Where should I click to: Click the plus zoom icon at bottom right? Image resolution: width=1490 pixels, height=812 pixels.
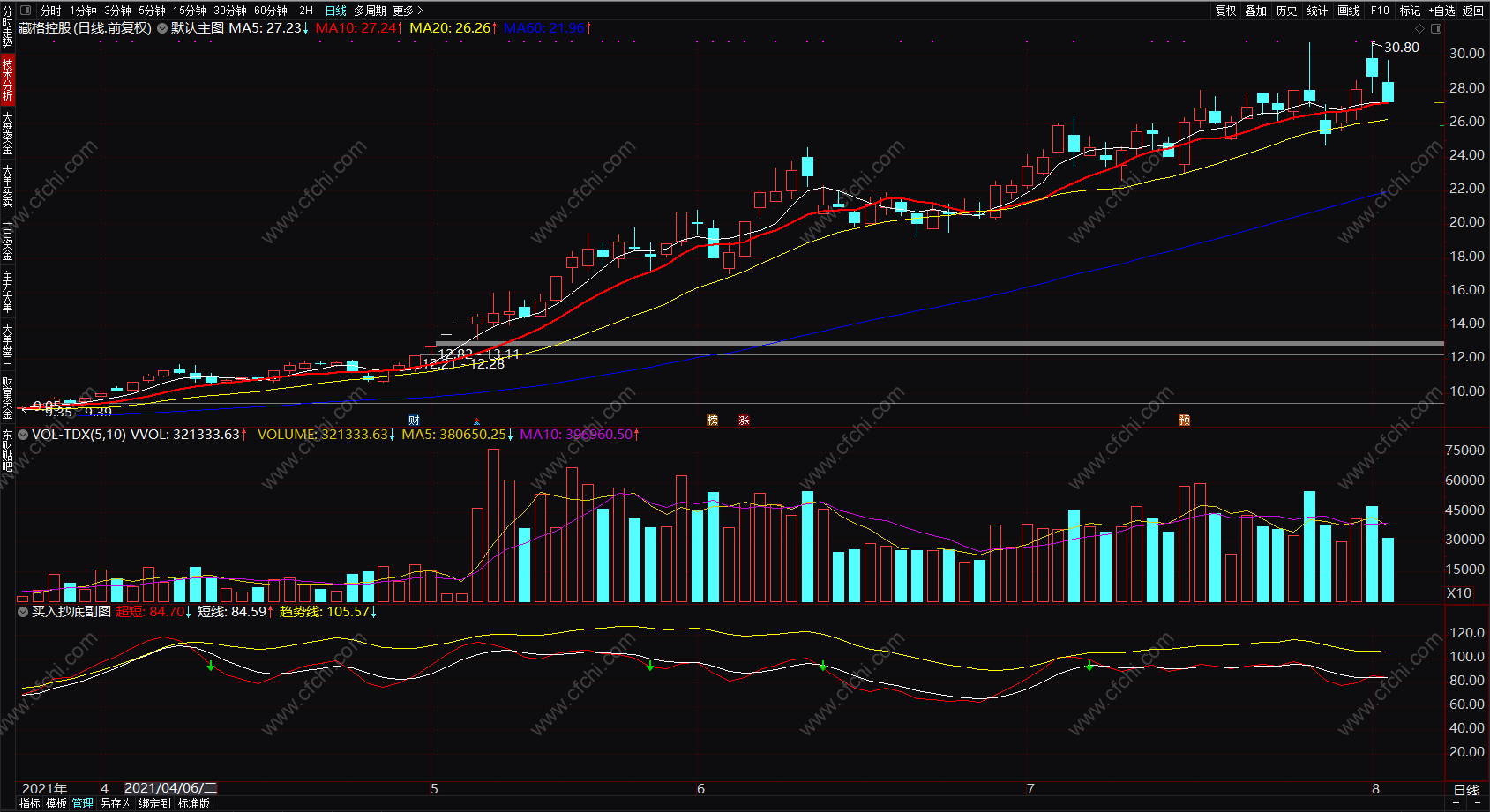(1456, 803)
